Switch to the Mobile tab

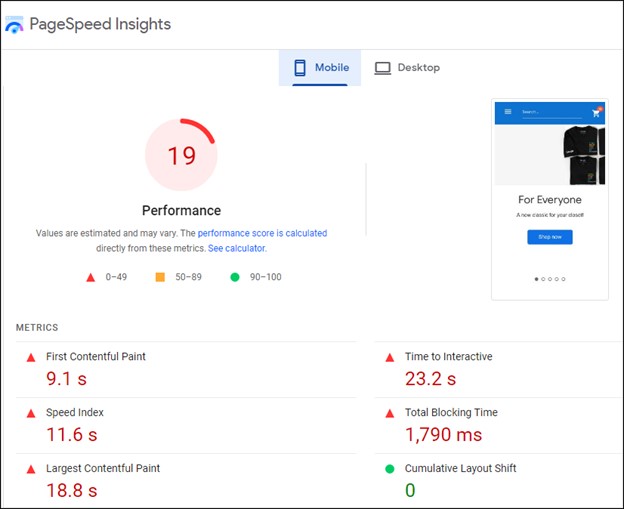point(320,68)
